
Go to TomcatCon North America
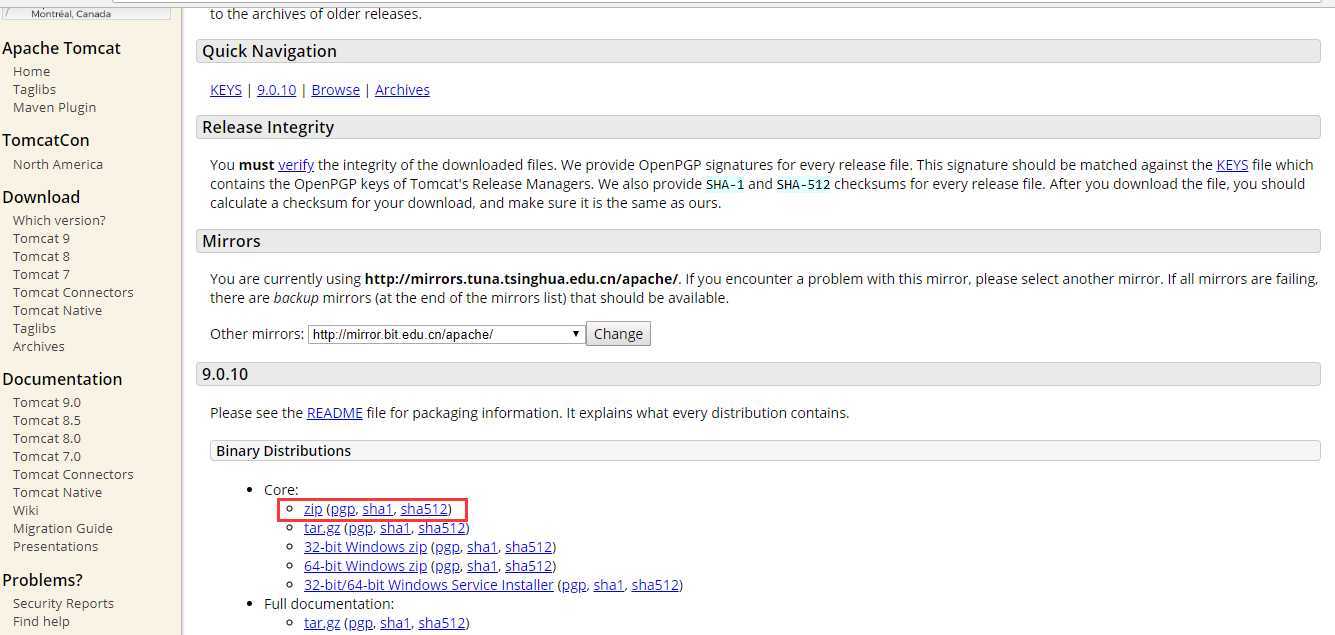coord(57,164)
